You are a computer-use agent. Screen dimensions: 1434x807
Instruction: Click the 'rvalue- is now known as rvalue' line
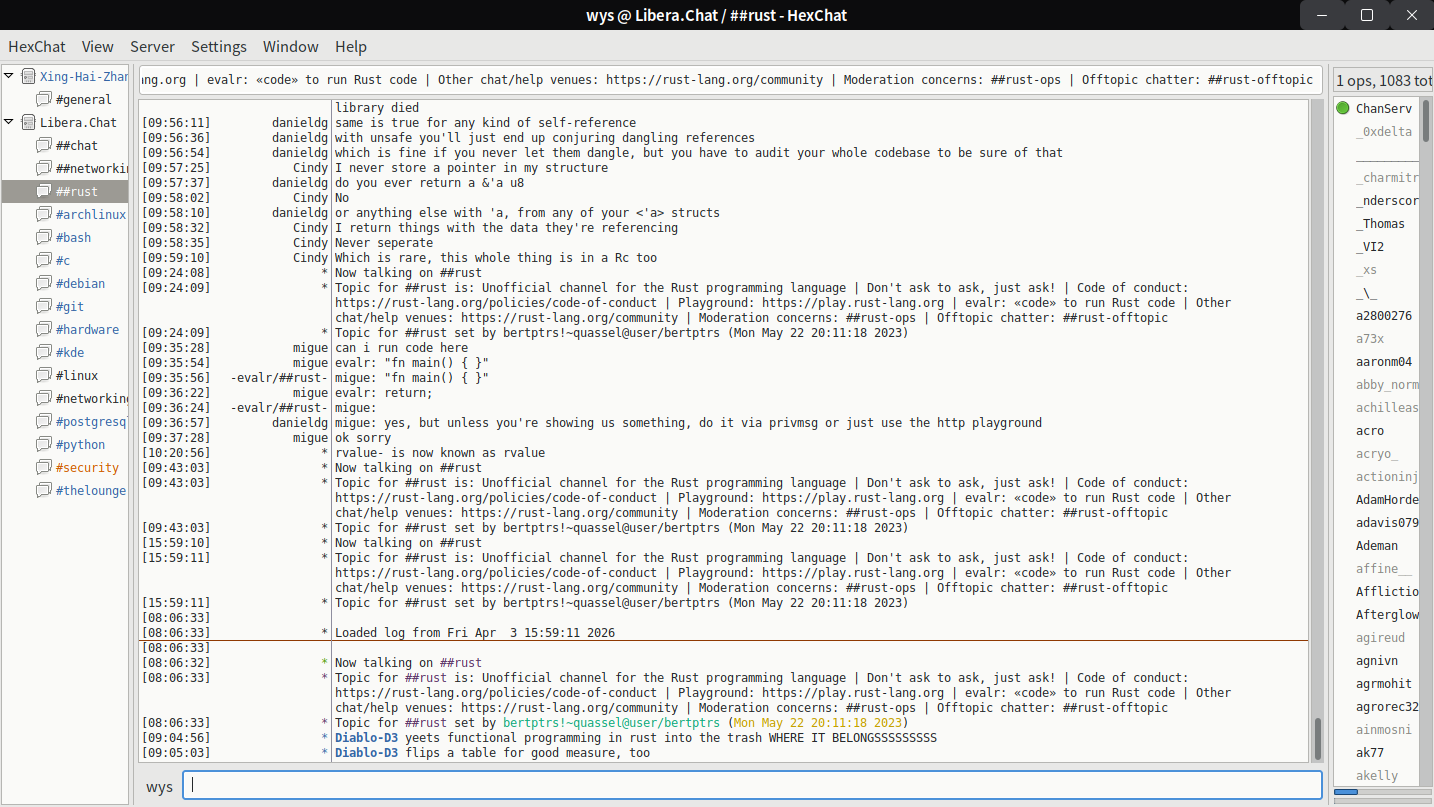[x=440, y=453]
